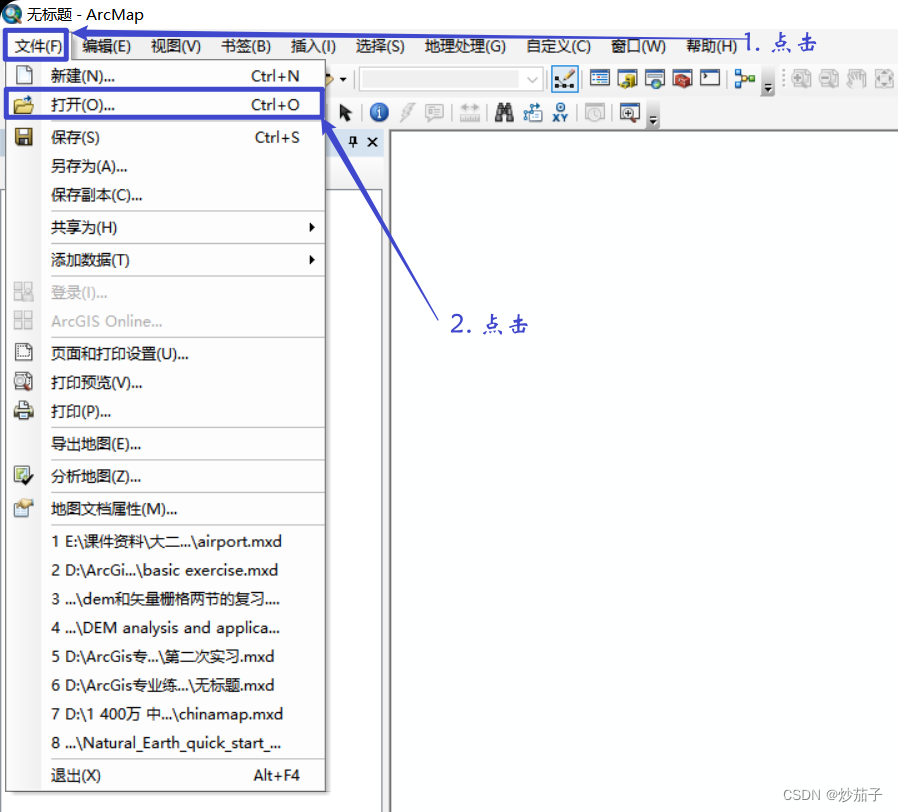This screenshot has height=812, width=898.
Task: Open recent file 5 第二次实习.mxd
Action: pyautogui.click(x=165, y=656)
